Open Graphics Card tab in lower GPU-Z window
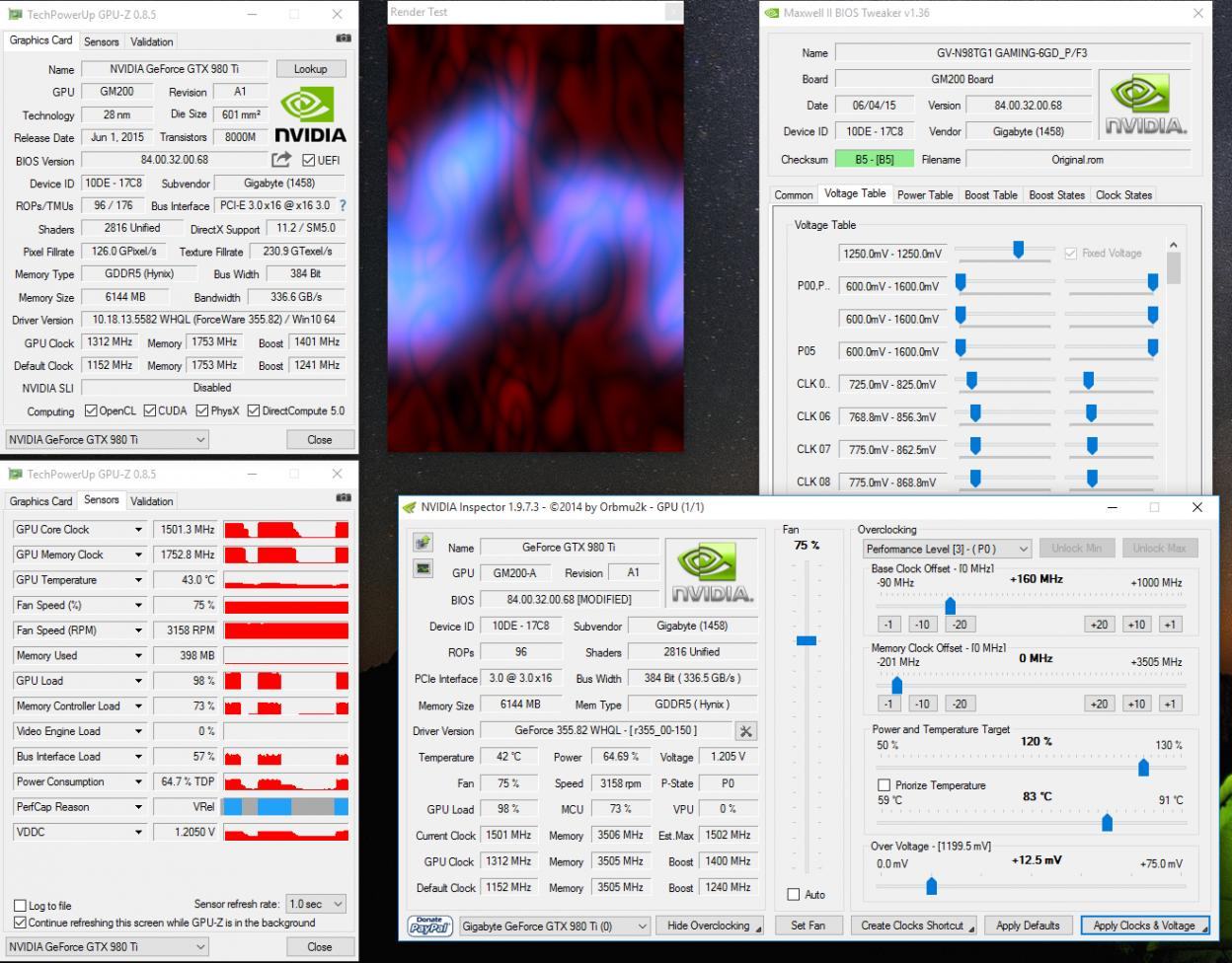The image size is (1232, 963). 40,501
